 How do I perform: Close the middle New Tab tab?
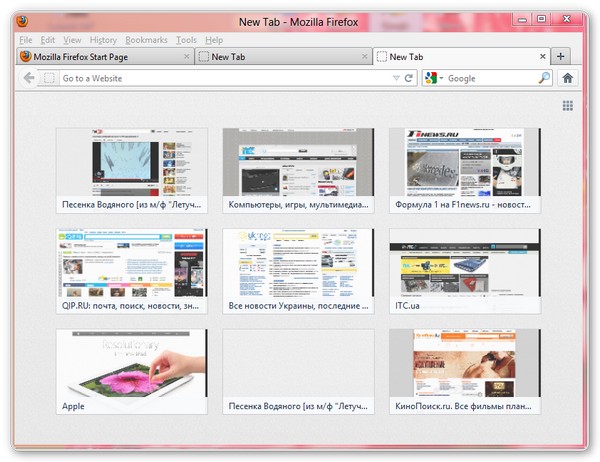tap(364, 57)
